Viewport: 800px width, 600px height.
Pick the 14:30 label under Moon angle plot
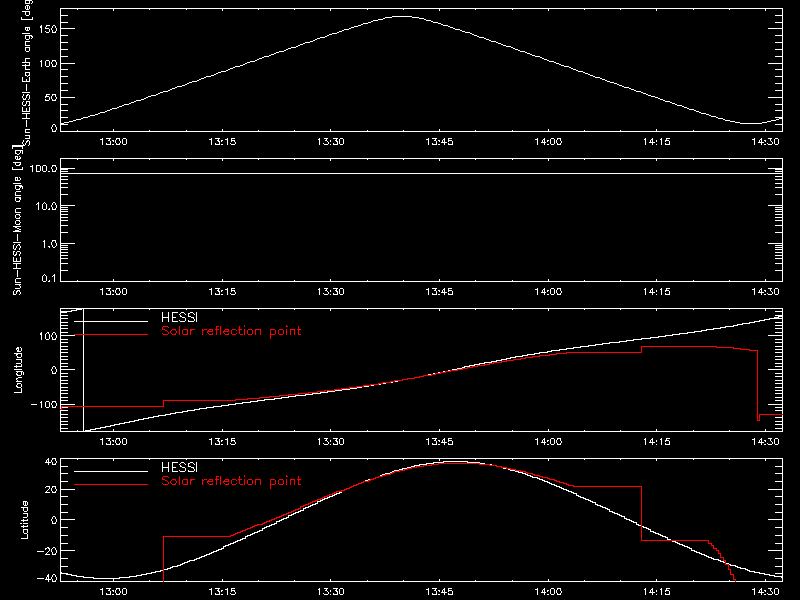[765, 292]
